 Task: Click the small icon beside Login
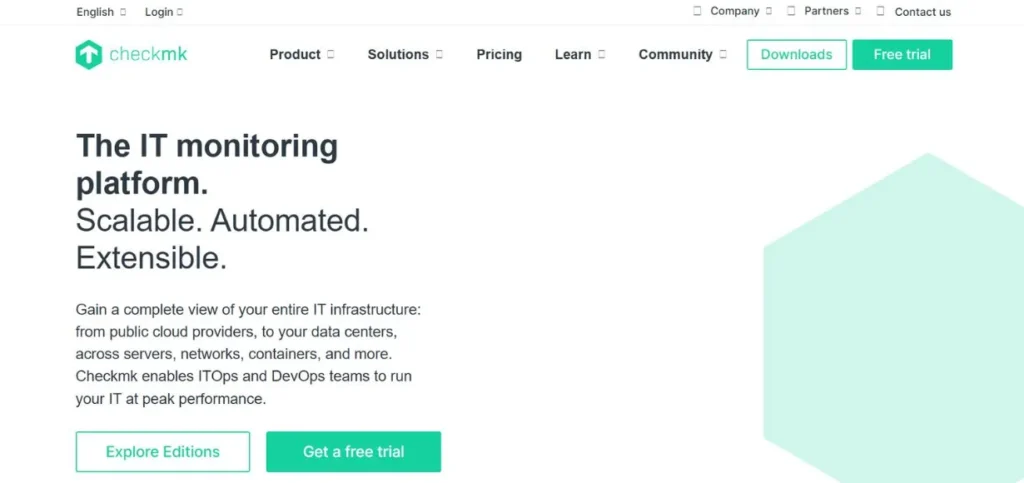(x=180, y=12)
